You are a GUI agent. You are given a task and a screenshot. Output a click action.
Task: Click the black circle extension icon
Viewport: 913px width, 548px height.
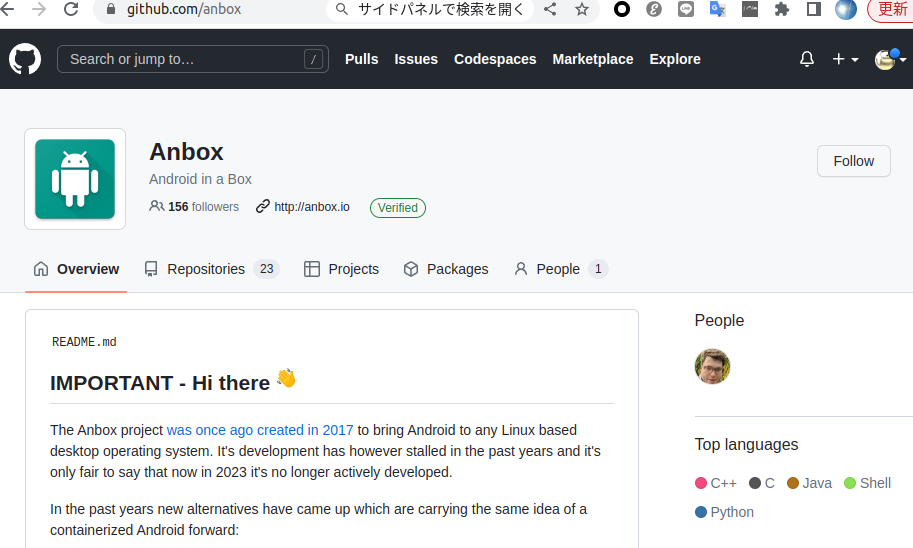click(622, 9)
